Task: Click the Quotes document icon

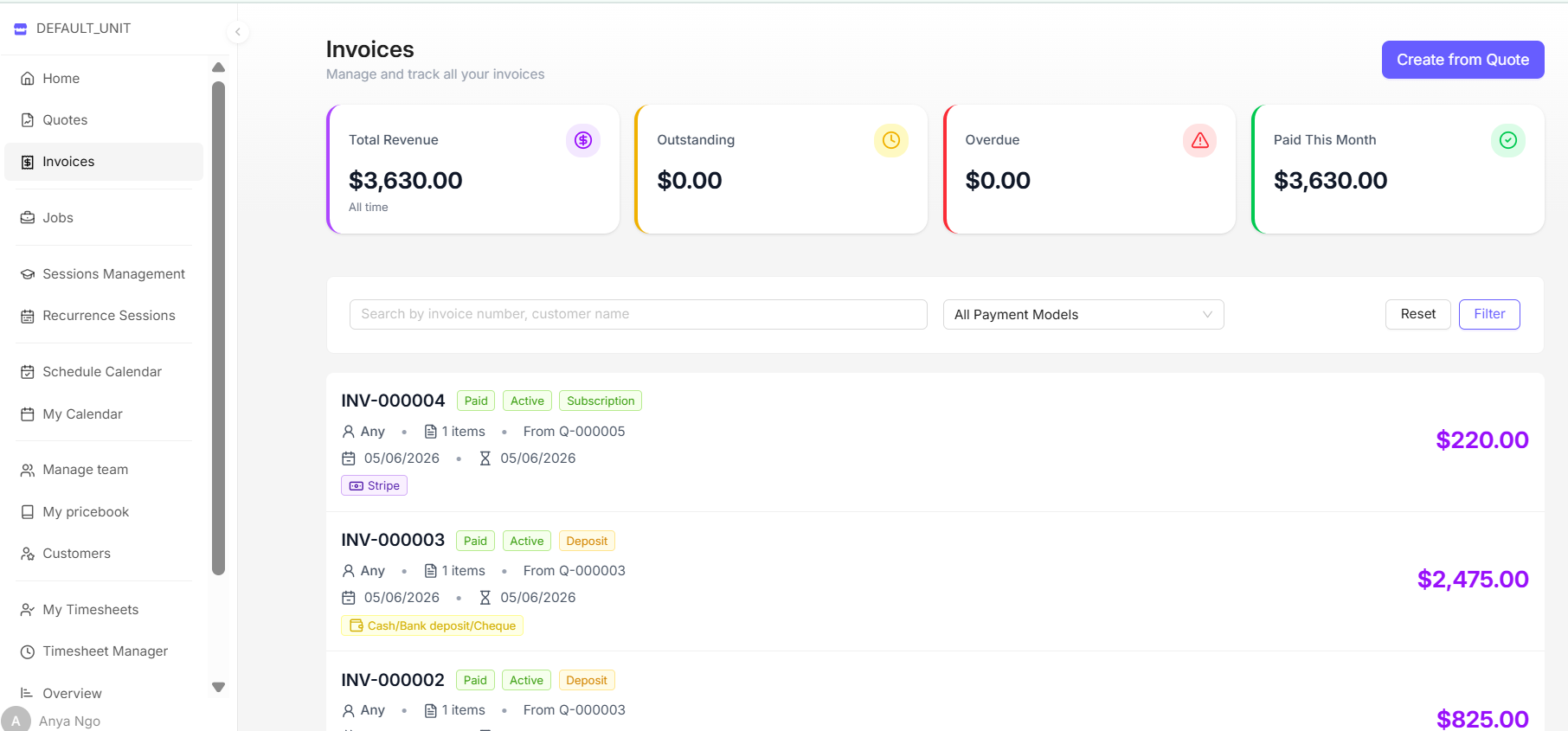Action: [28, 120]
